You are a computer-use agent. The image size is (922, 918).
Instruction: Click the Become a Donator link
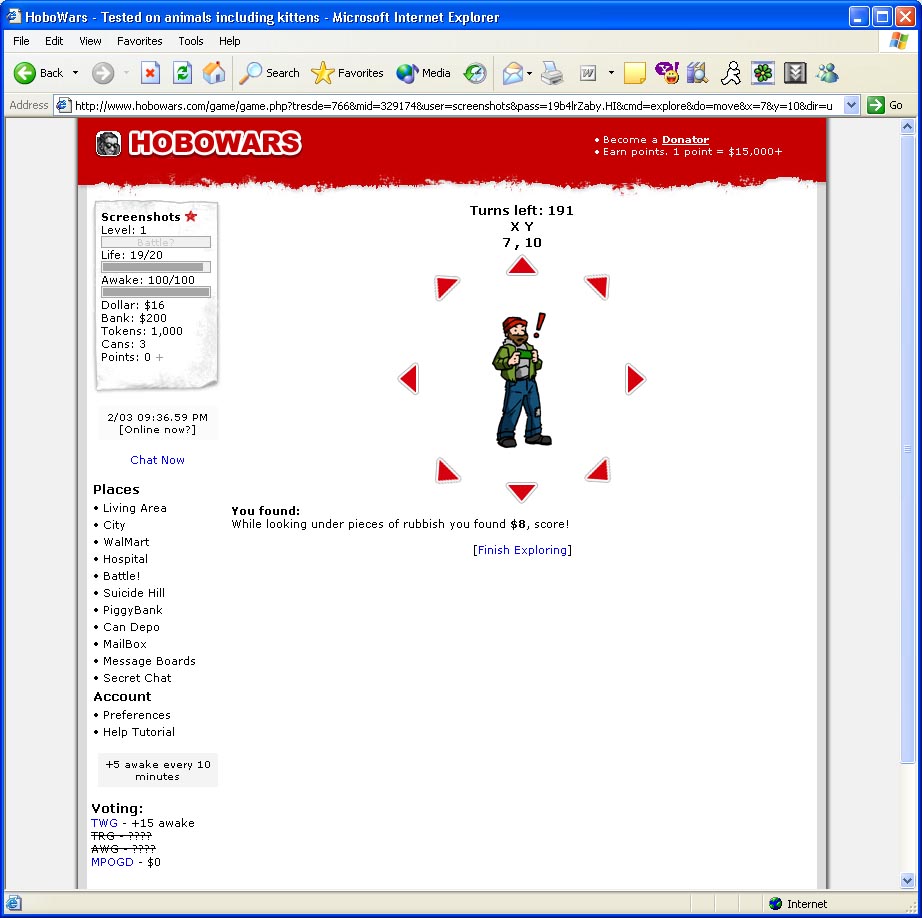[685, 140]
